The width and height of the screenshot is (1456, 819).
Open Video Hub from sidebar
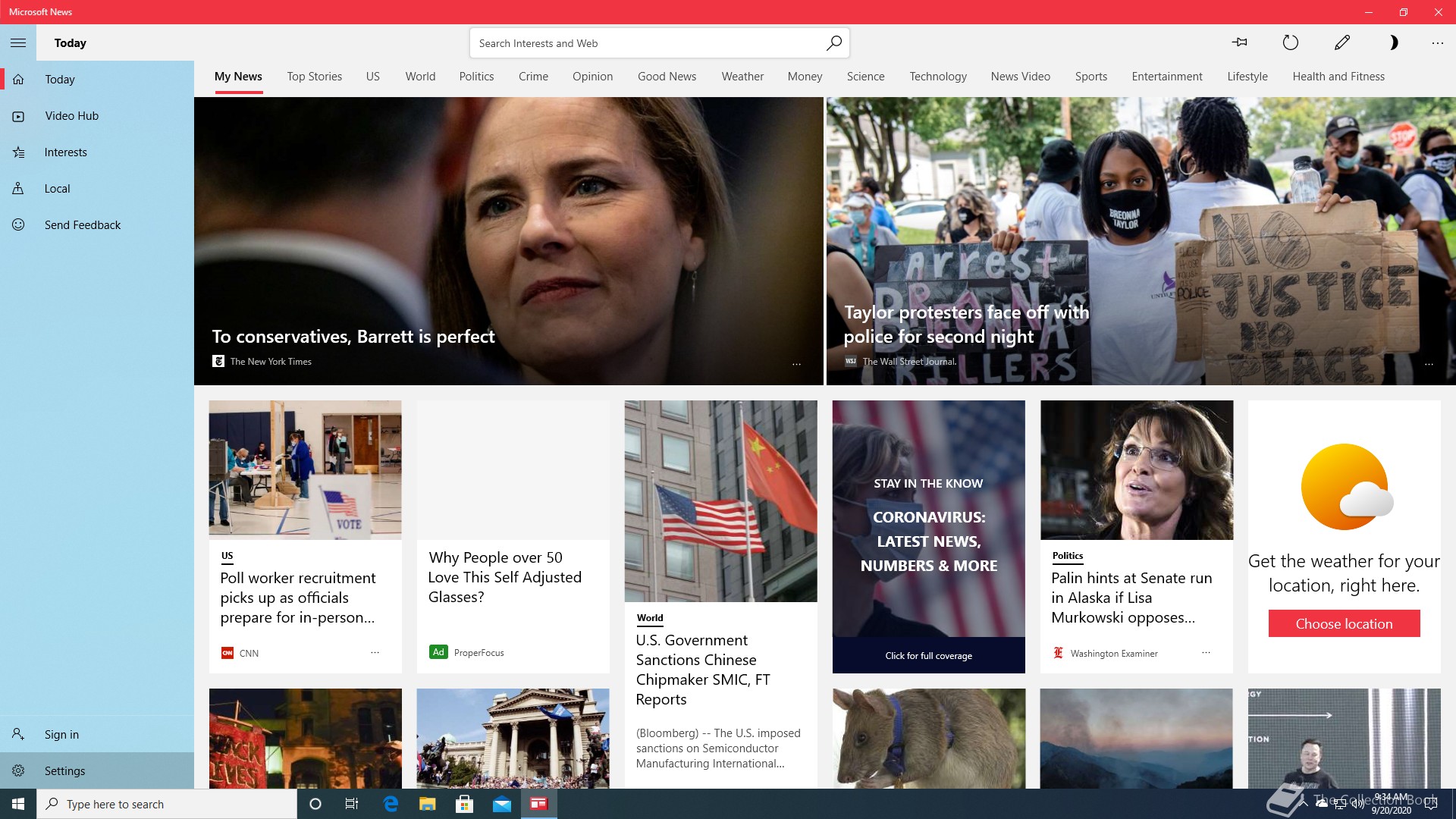click(97, 116)
